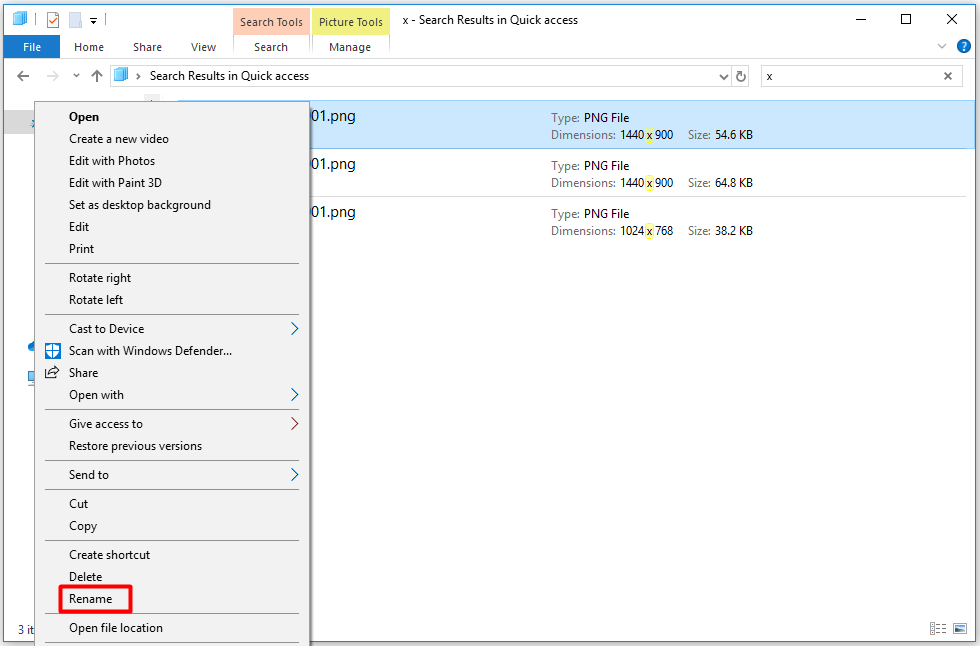
Task: Refresh the search results with the reload icon
Action: [741, 76]
